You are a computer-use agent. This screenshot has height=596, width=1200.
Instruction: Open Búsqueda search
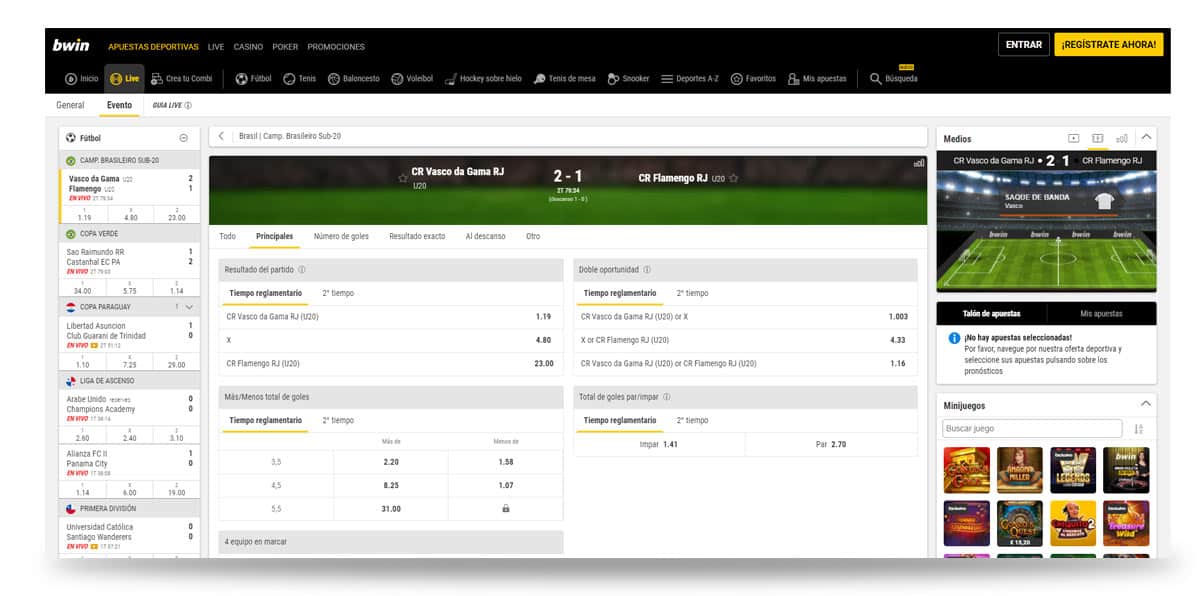click(x=894, y=78)
